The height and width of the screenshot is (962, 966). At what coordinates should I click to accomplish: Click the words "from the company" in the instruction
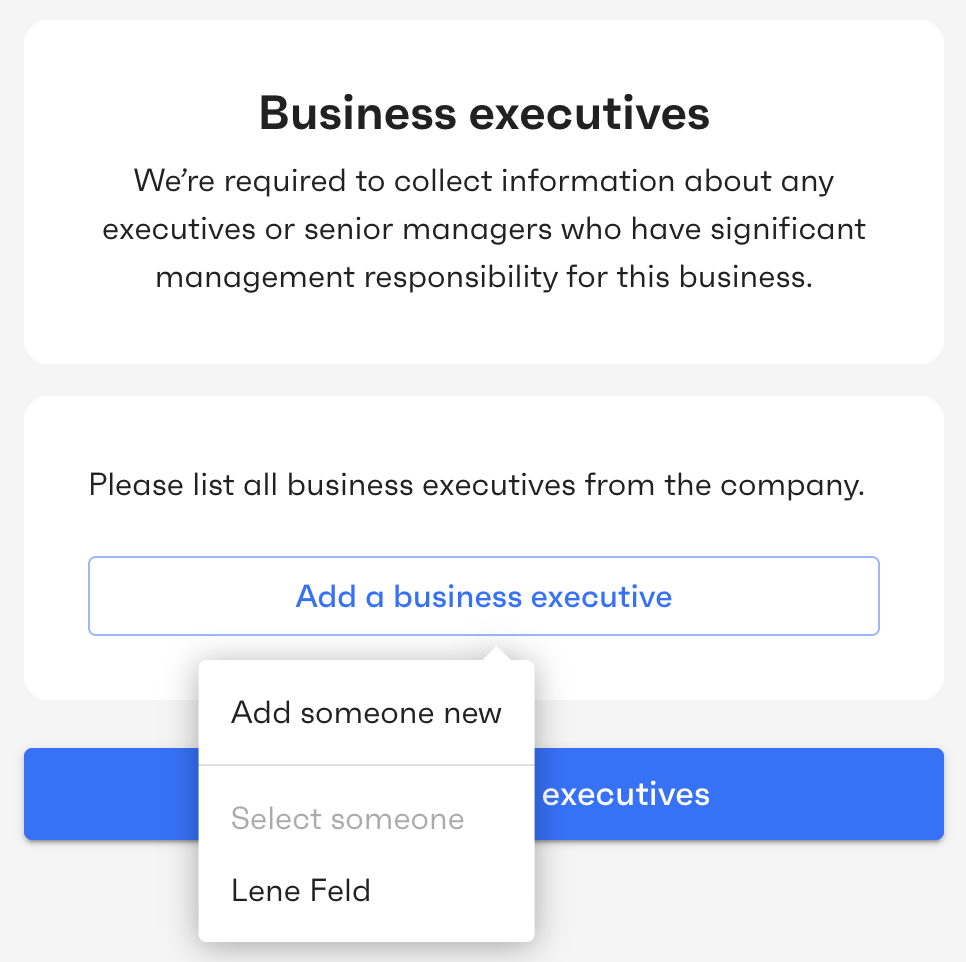pyautogui.click(x=724, y=485)
